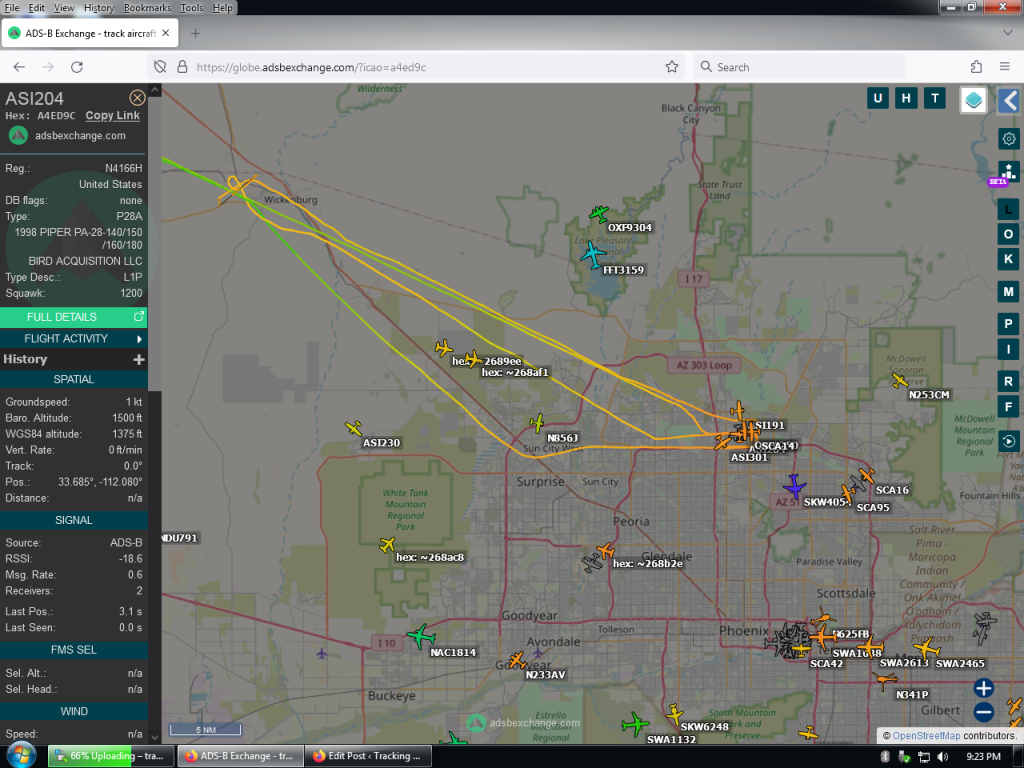Zoom out the map with minus
Image resolution: width=1024 pixels, height=768 pixels.
click(984, 712)
